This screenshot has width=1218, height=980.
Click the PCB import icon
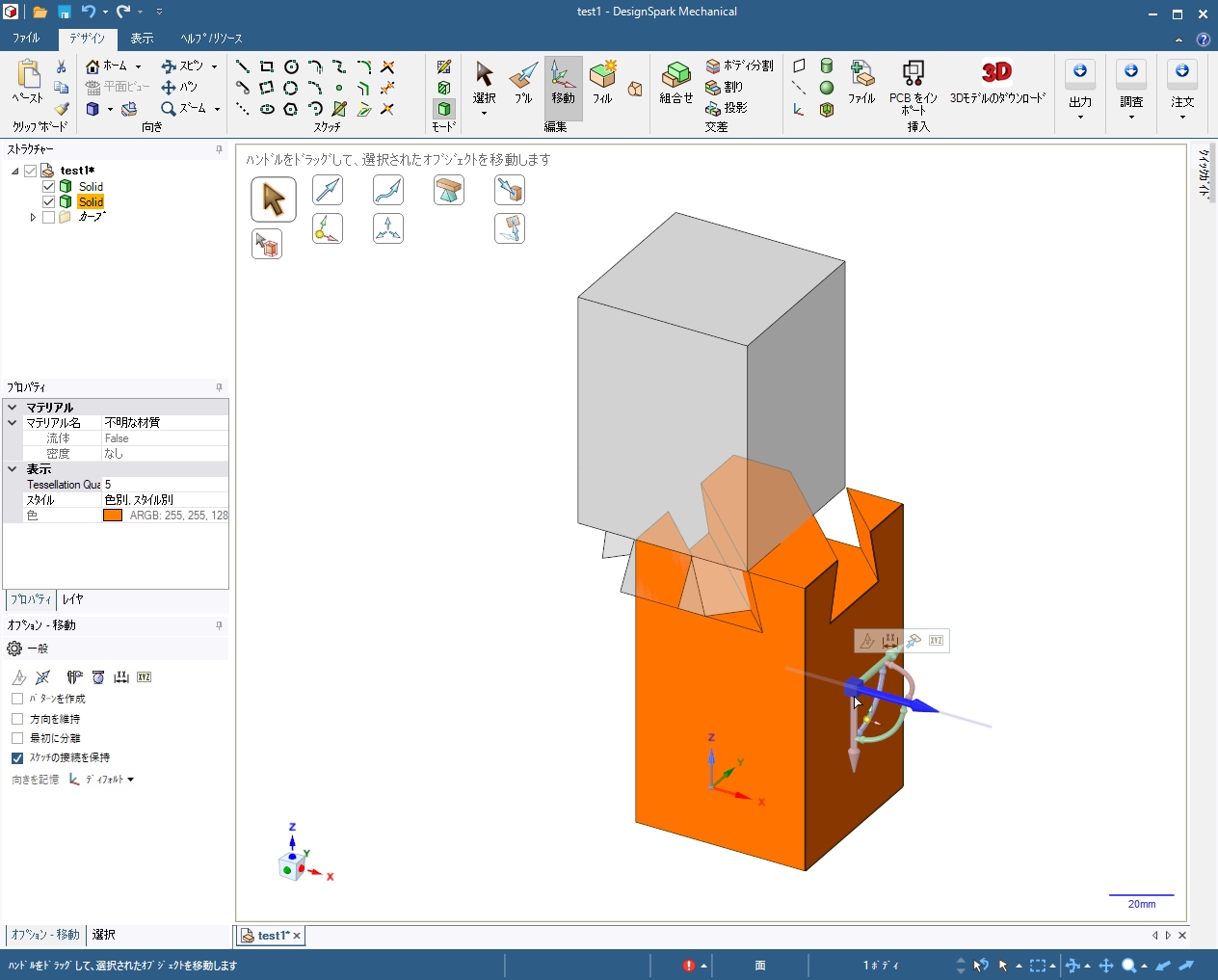coord(913,73)
